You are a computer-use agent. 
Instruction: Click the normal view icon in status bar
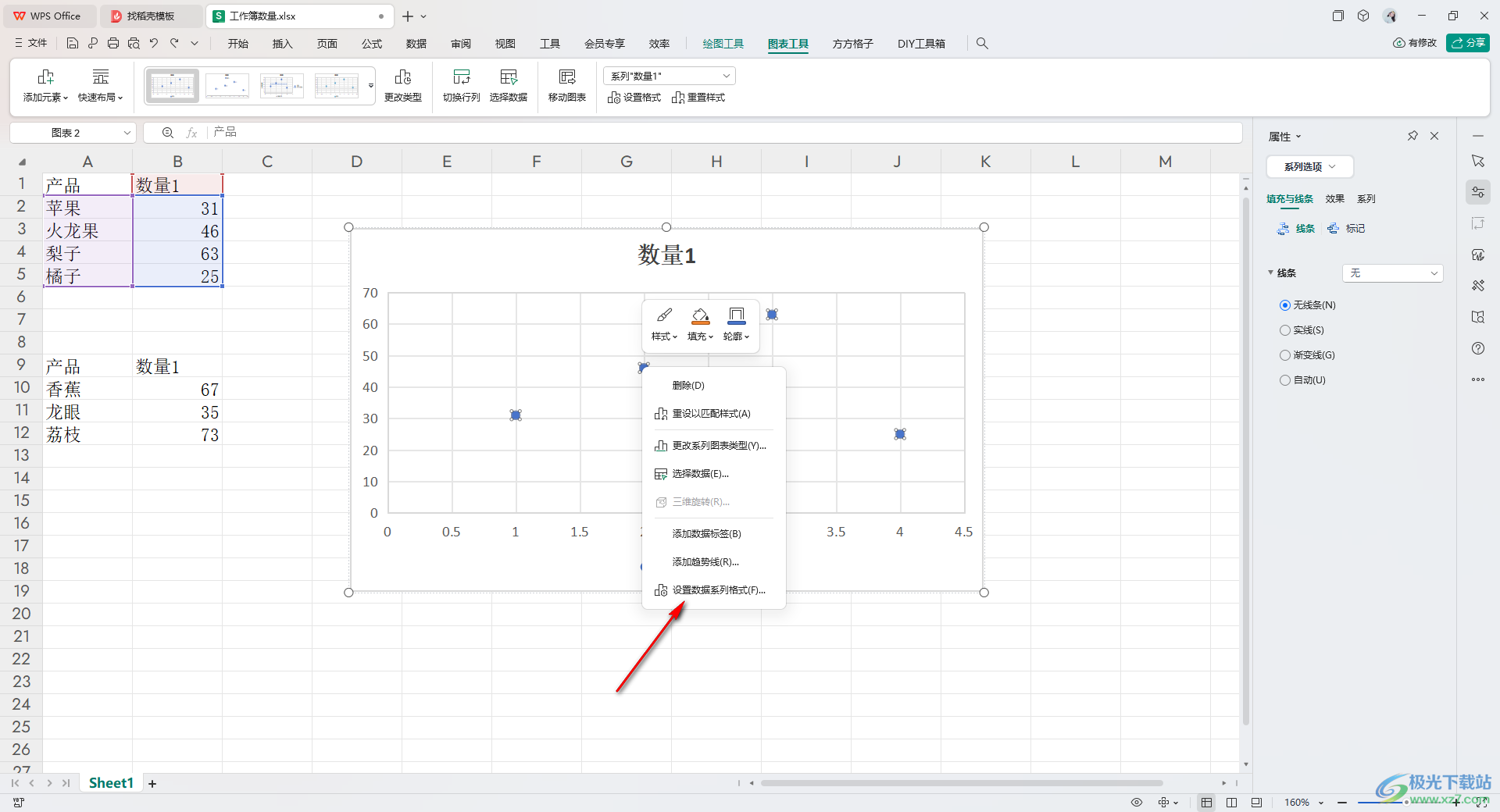(1207, 803)
